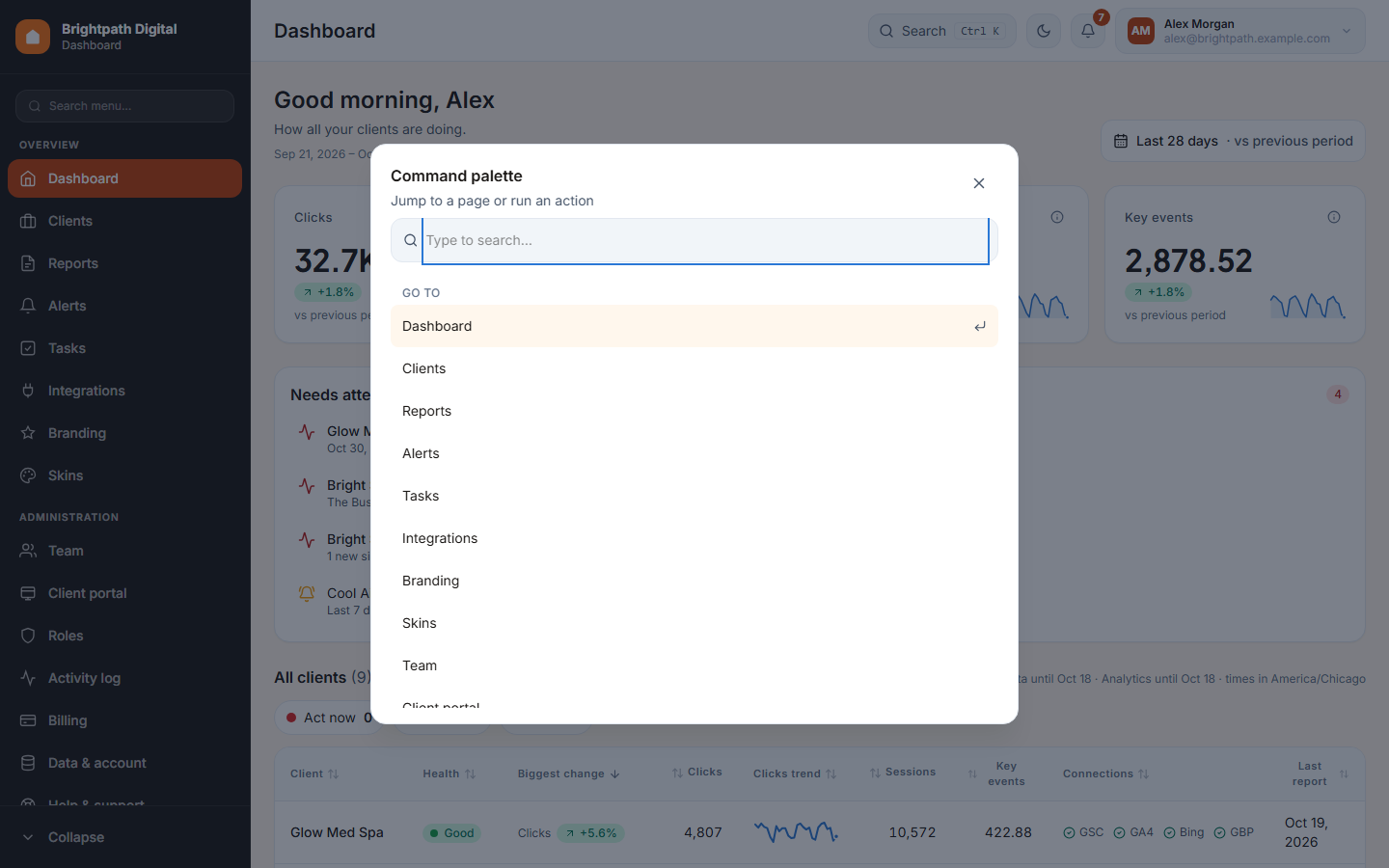
Task: Open notifications bell icon
Action: pos(1088,31)
